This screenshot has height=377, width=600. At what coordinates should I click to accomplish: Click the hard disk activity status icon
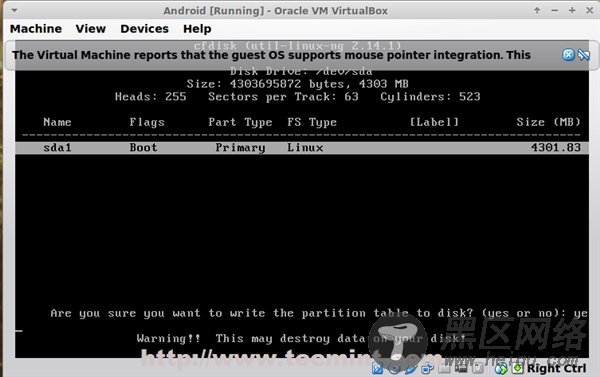(377, 369)
